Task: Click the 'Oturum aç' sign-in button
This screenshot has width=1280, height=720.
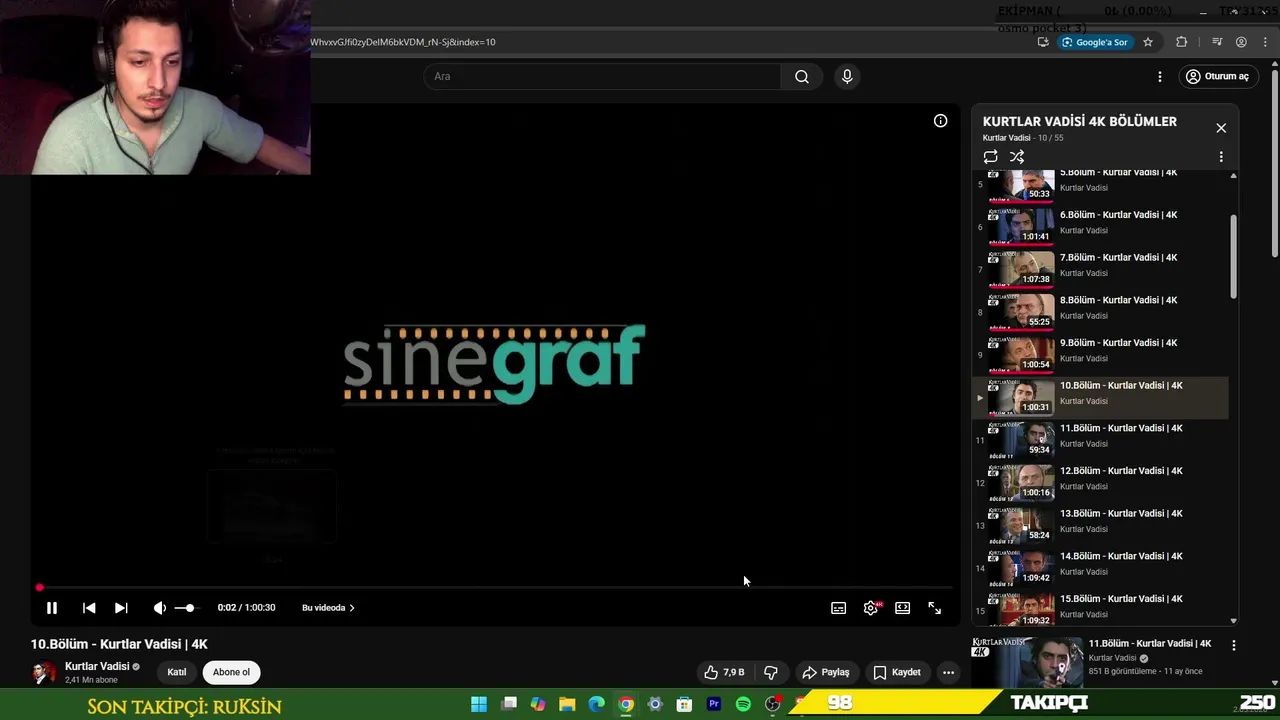Action: click(x=1217, y=77)
